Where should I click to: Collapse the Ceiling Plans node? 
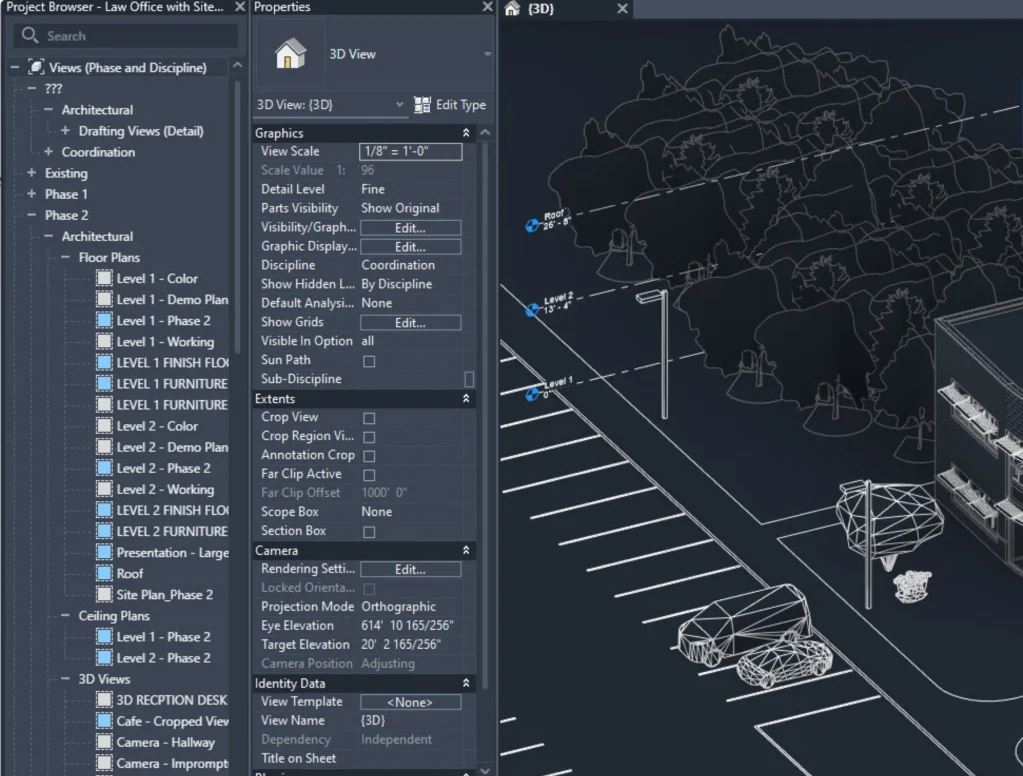65,615
